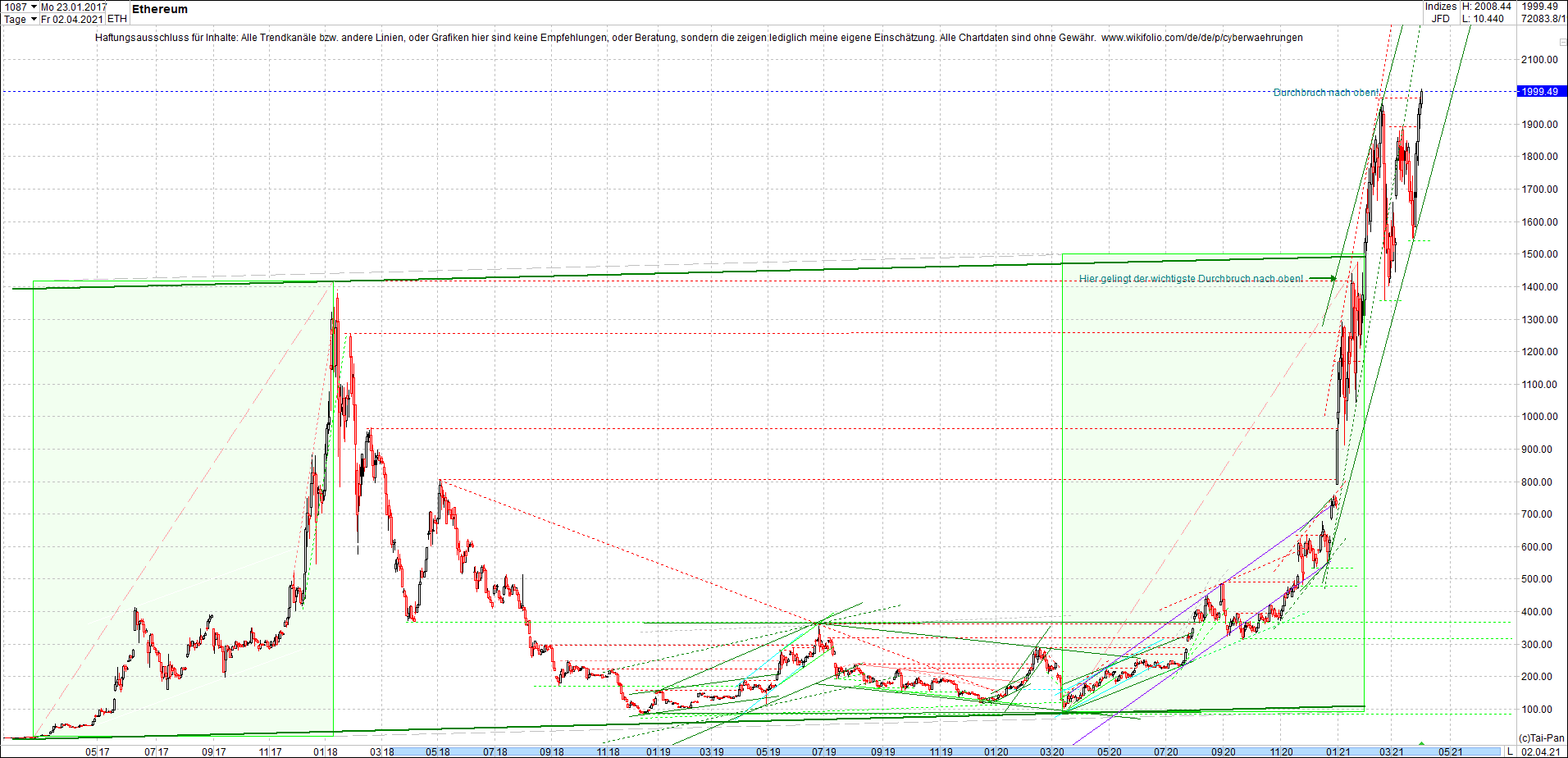Click the wikifolio.com link in disclaimer

coord(1201,38)
